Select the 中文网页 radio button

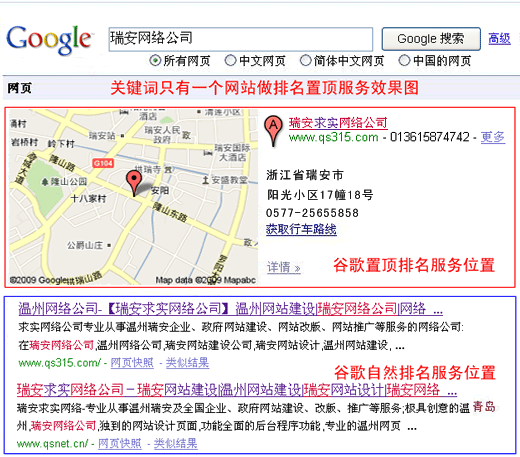tap(230, 61)
